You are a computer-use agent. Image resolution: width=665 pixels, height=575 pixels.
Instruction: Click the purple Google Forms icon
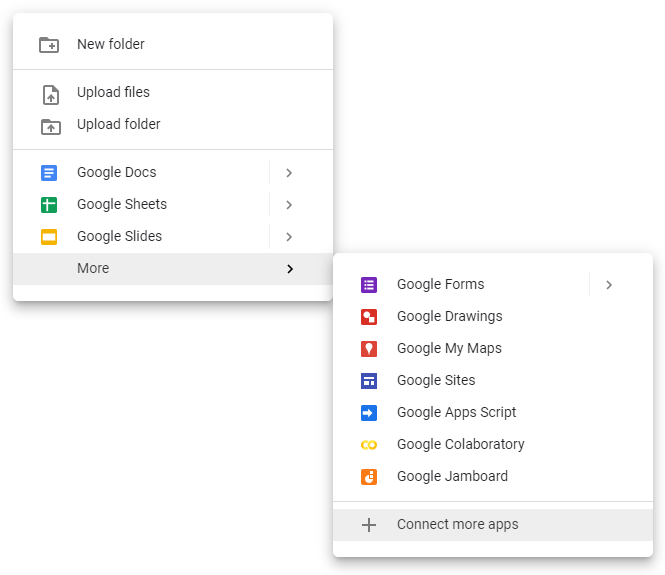[x=369, y=285]
